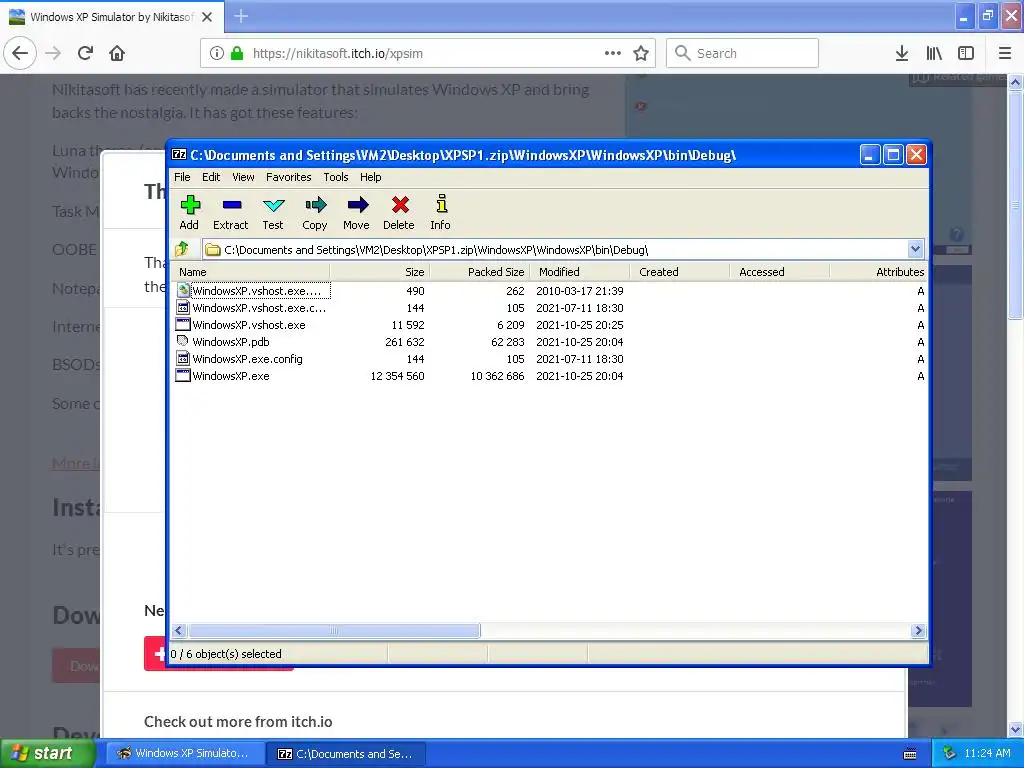Click the 2010-03-17 21:39 modified date
1024x768 pixels.
(579, 291)
